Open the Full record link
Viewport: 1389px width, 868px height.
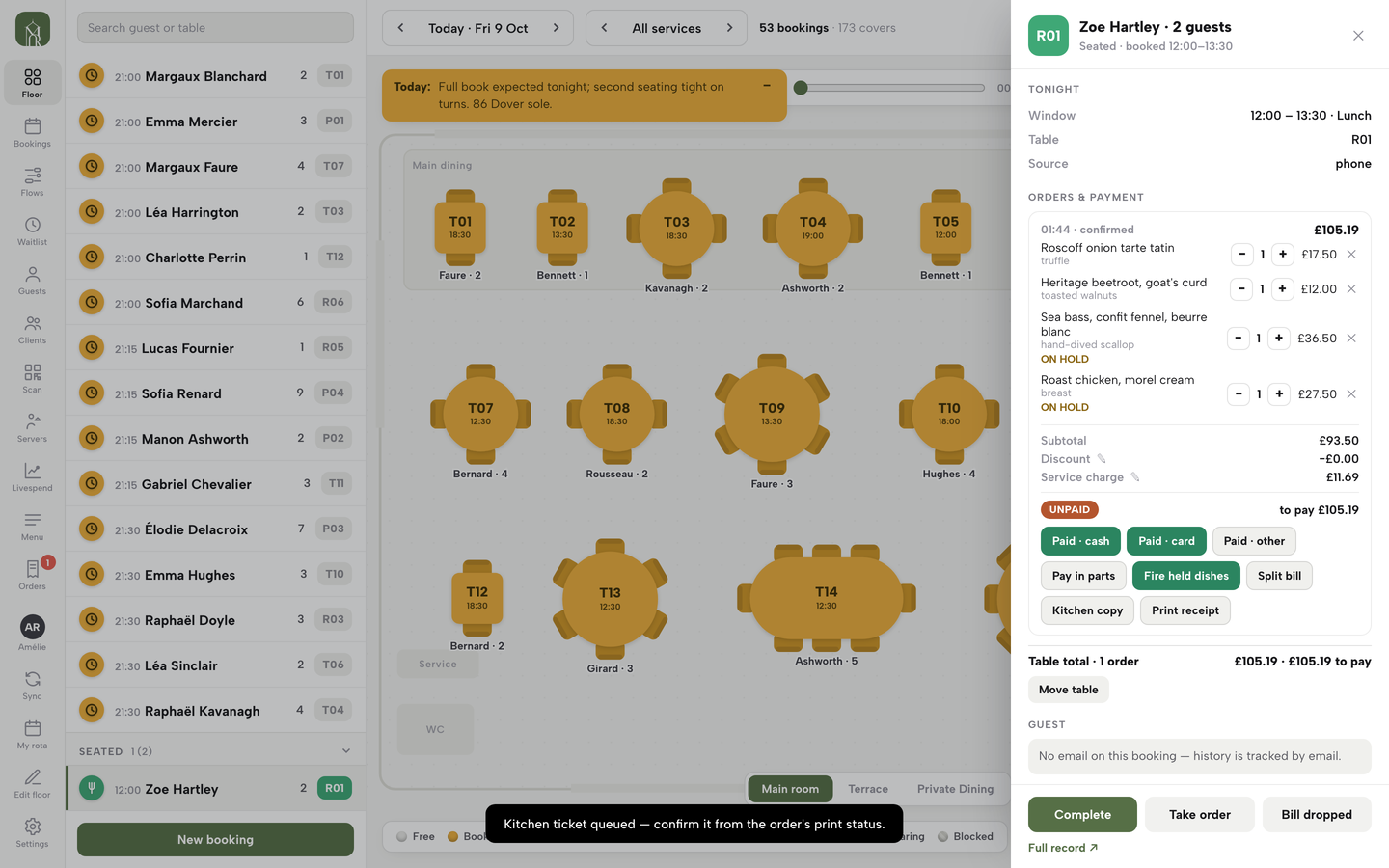(x=1063, y=848)
